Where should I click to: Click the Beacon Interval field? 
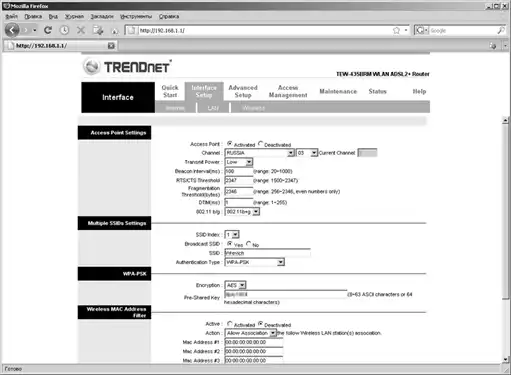coord(239,171)
